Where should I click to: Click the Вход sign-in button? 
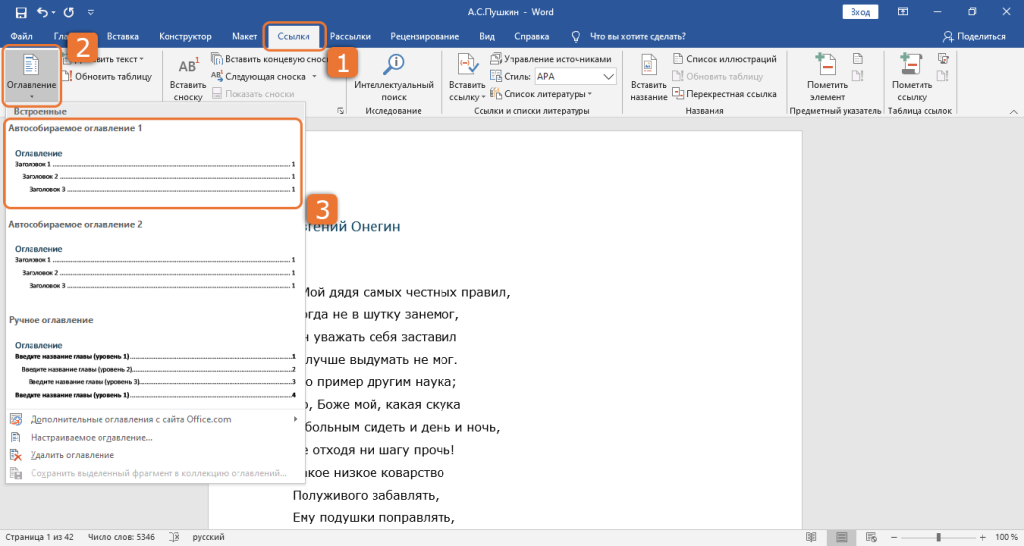860,12
